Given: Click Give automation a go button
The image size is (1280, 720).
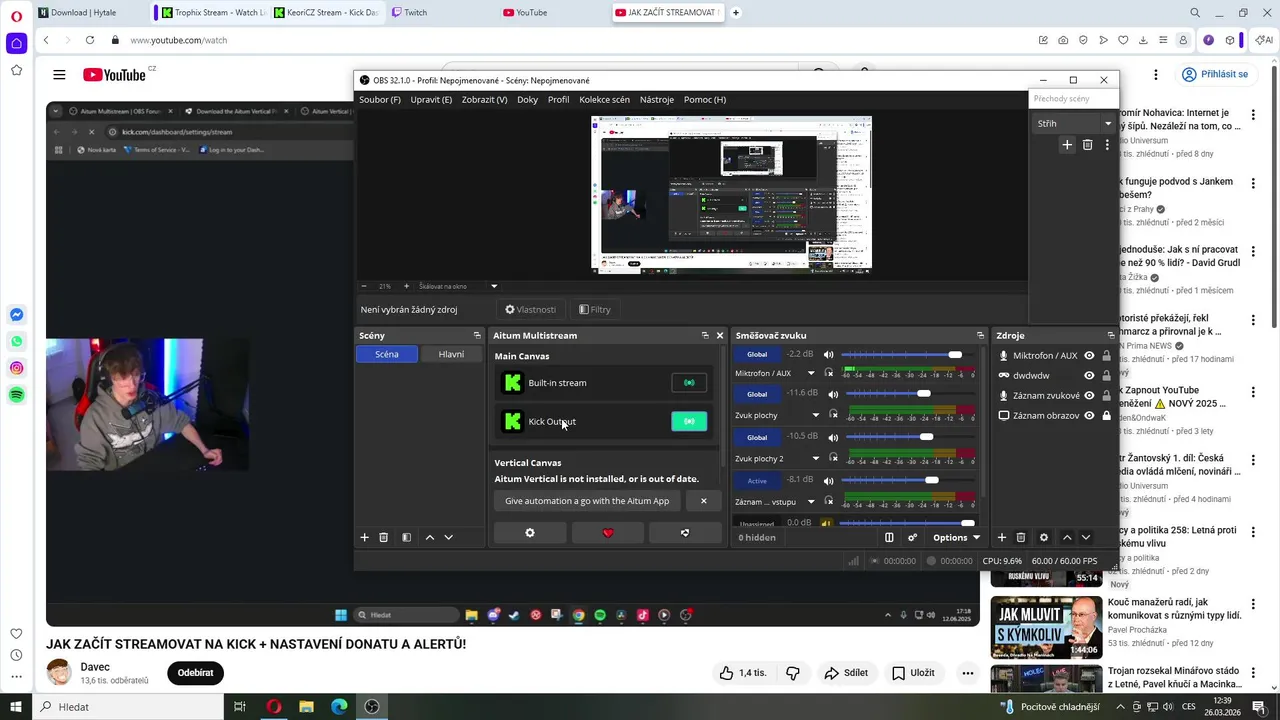Looking at the screenshot, I should click(587, 501).
